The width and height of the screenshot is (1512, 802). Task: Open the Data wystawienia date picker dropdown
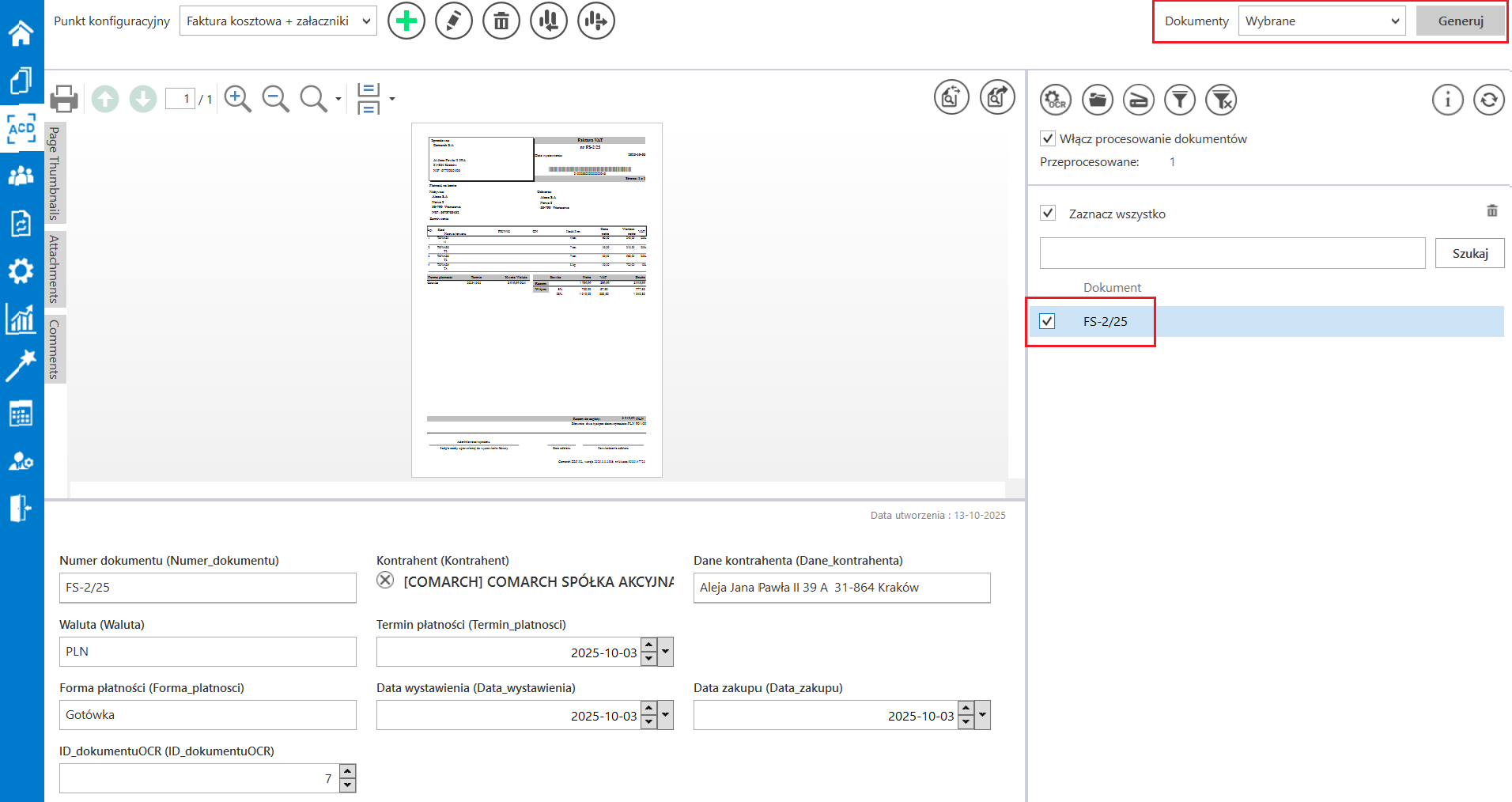tap(666, 715)
